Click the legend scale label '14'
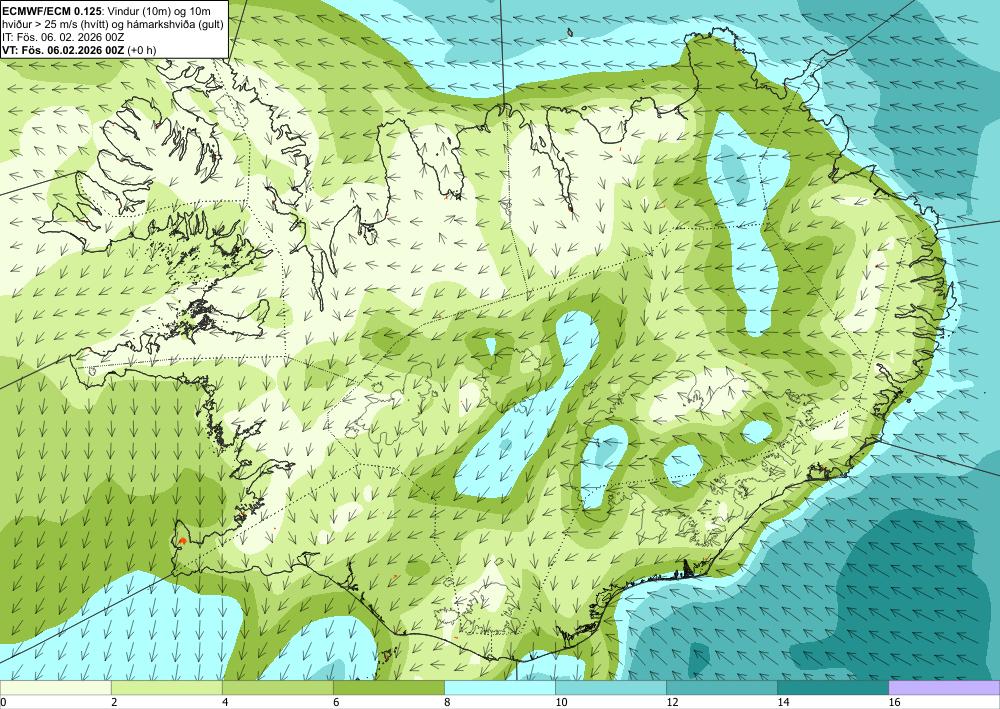The height and width of the screenshot is (709, 1000). [x=783, y=703]
